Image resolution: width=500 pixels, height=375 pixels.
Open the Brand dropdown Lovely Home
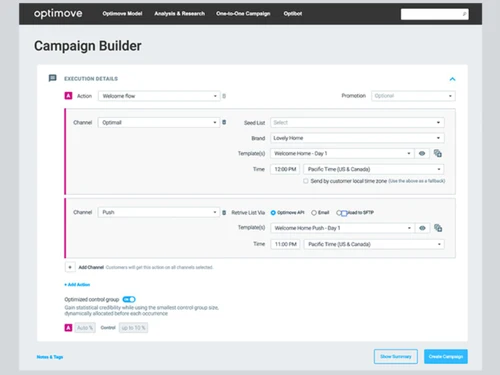coord(357,138)
